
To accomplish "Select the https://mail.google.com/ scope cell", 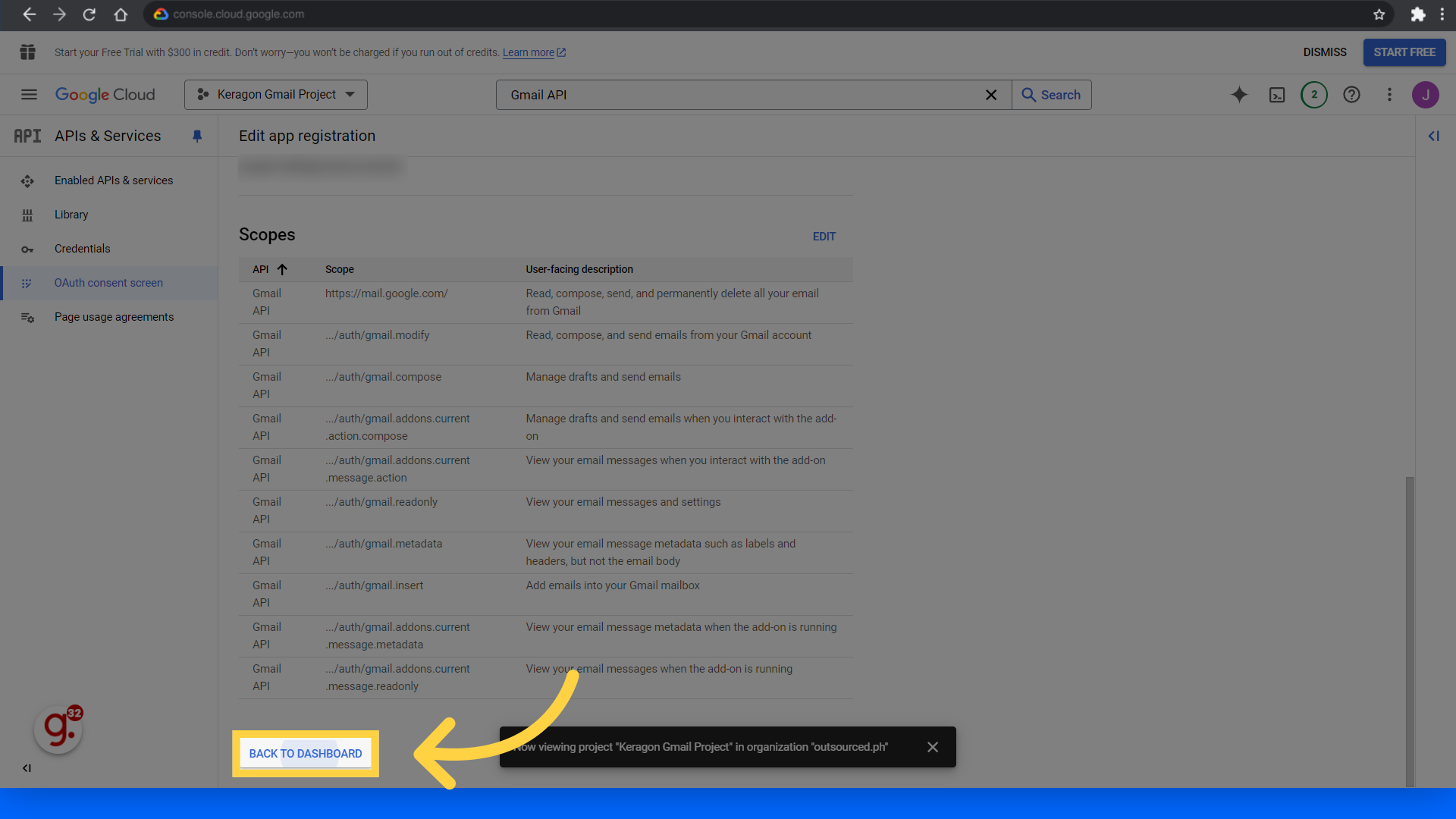I will click(x=387, y=293).
